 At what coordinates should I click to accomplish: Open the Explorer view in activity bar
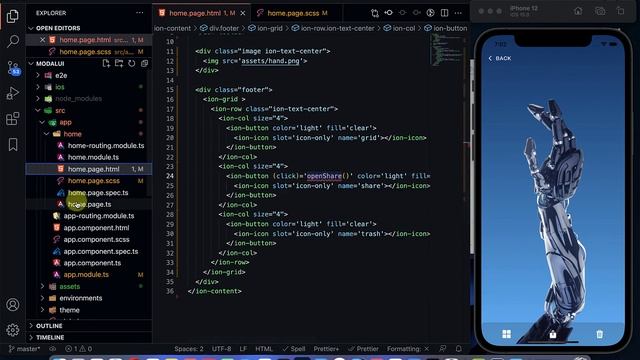pyautogui.click(x=13, y=16)
